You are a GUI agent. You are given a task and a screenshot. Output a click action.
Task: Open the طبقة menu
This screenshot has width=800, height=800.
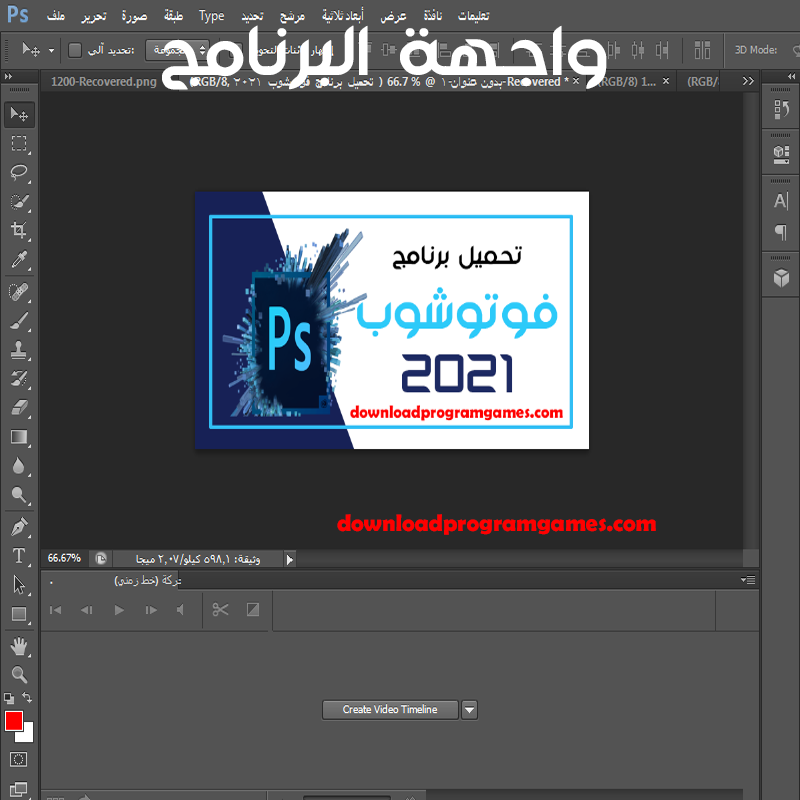tap(173, 16)
